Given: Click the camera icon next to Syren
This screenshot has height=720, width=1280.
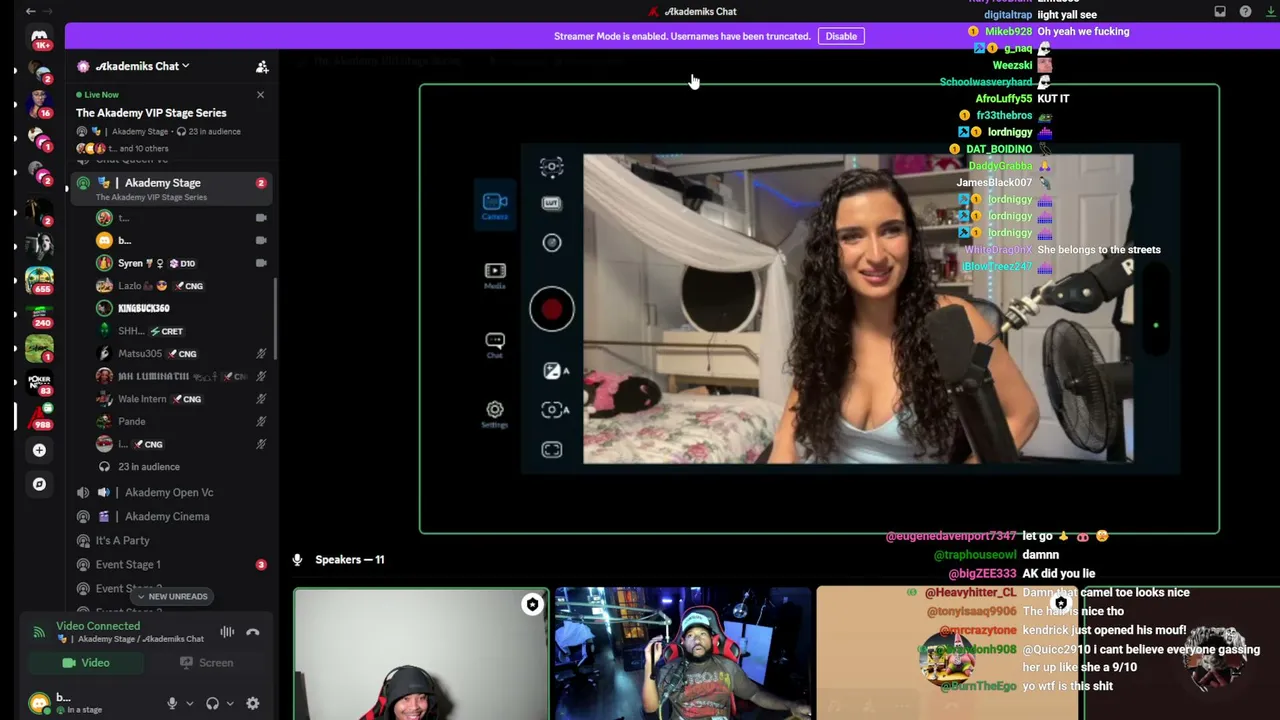Looking at the screenshot, I should [x=261, y=263].
